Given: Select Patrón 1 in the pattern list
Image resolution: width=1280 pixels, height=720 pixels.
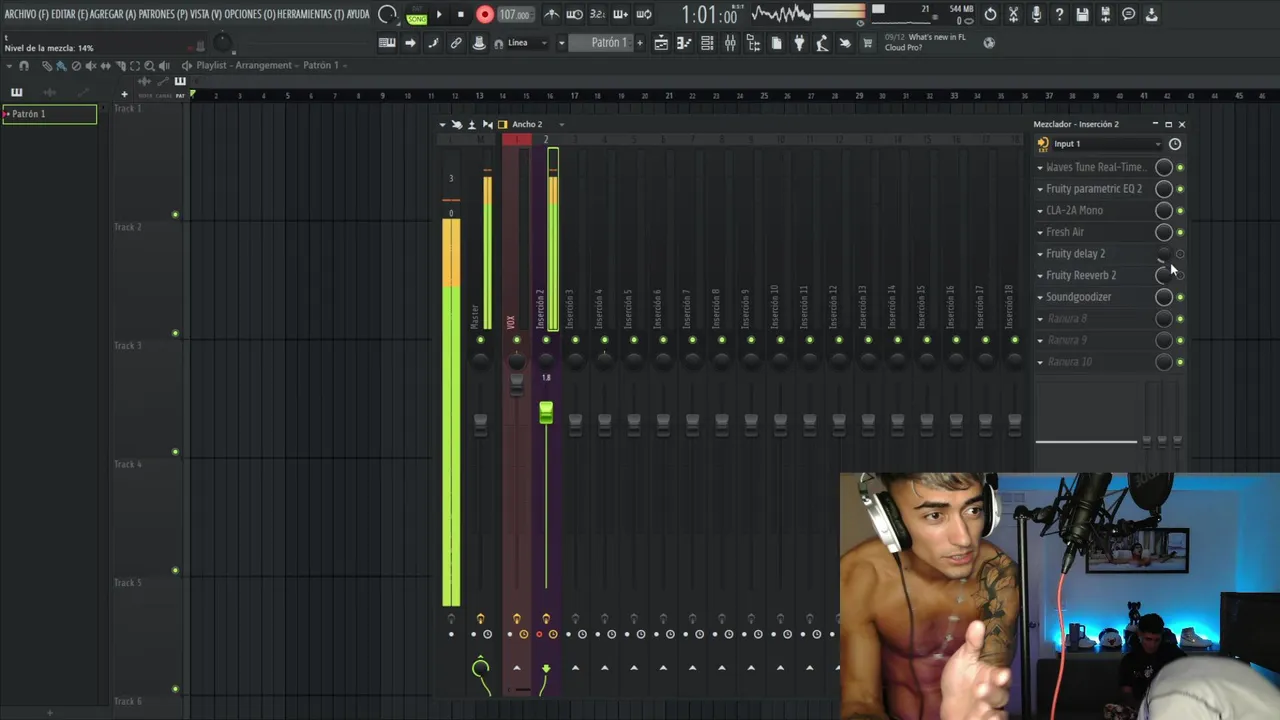Looking at the screenshot, I should coord(49,114).
